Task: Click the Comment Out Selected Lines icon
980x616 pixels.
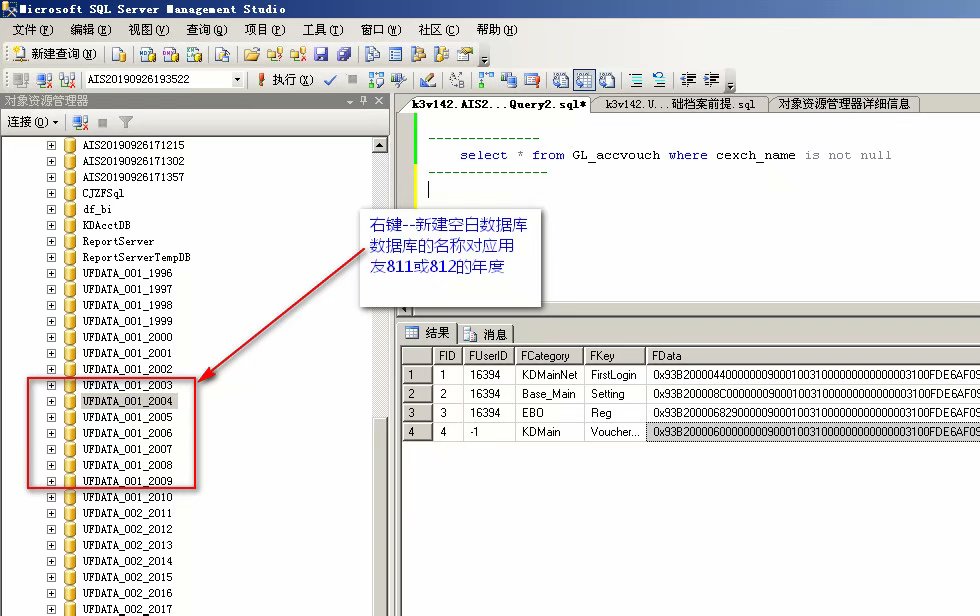Action: 636,80
